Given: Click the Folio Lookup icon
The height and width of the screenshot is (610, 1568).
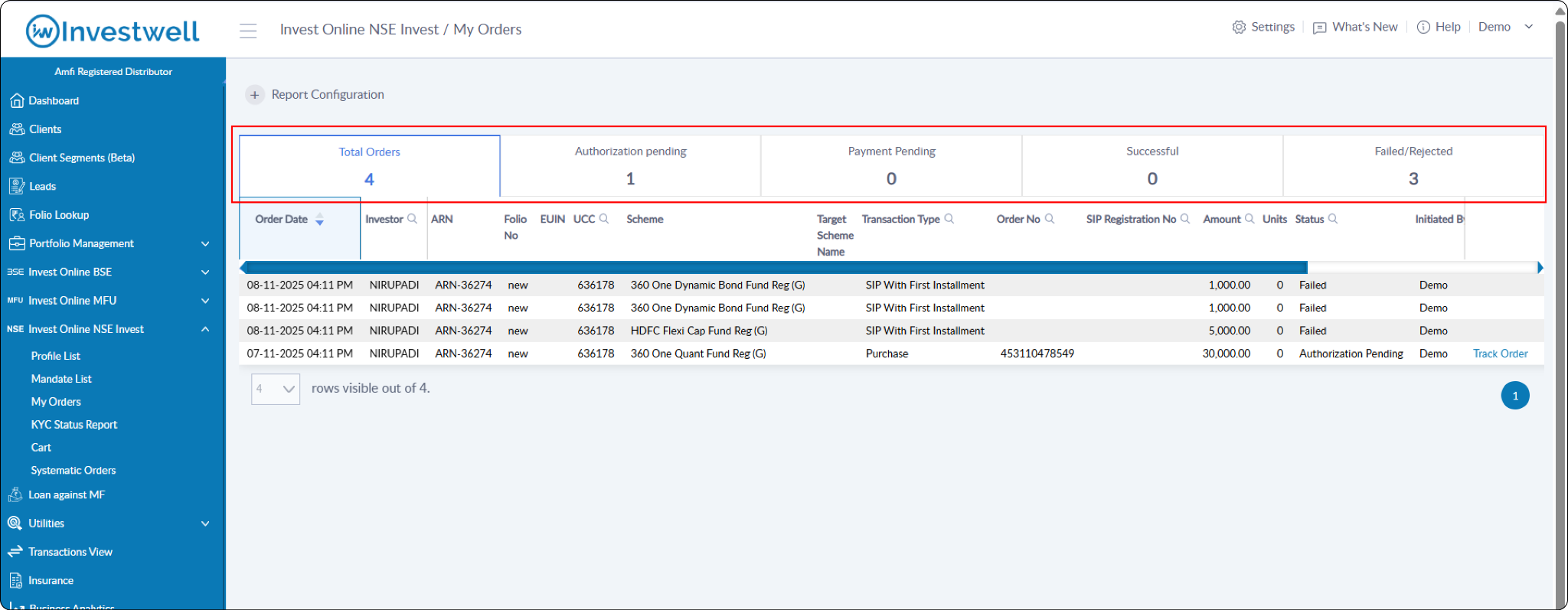Looking at the screenshot, I should tap(17, 215).
